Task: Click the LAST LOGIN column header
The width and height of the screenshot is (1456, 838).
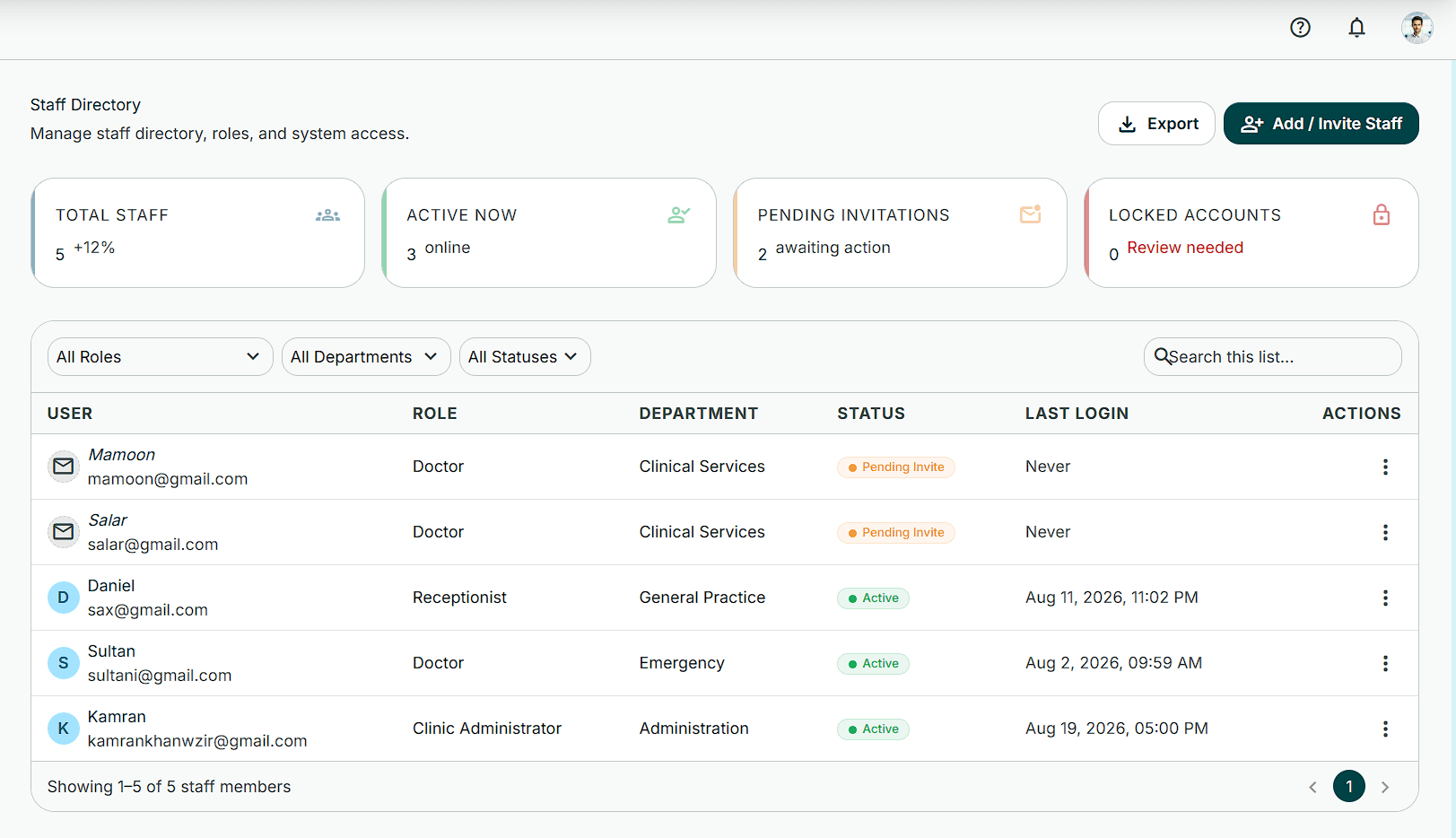Action: (1077, 414)
